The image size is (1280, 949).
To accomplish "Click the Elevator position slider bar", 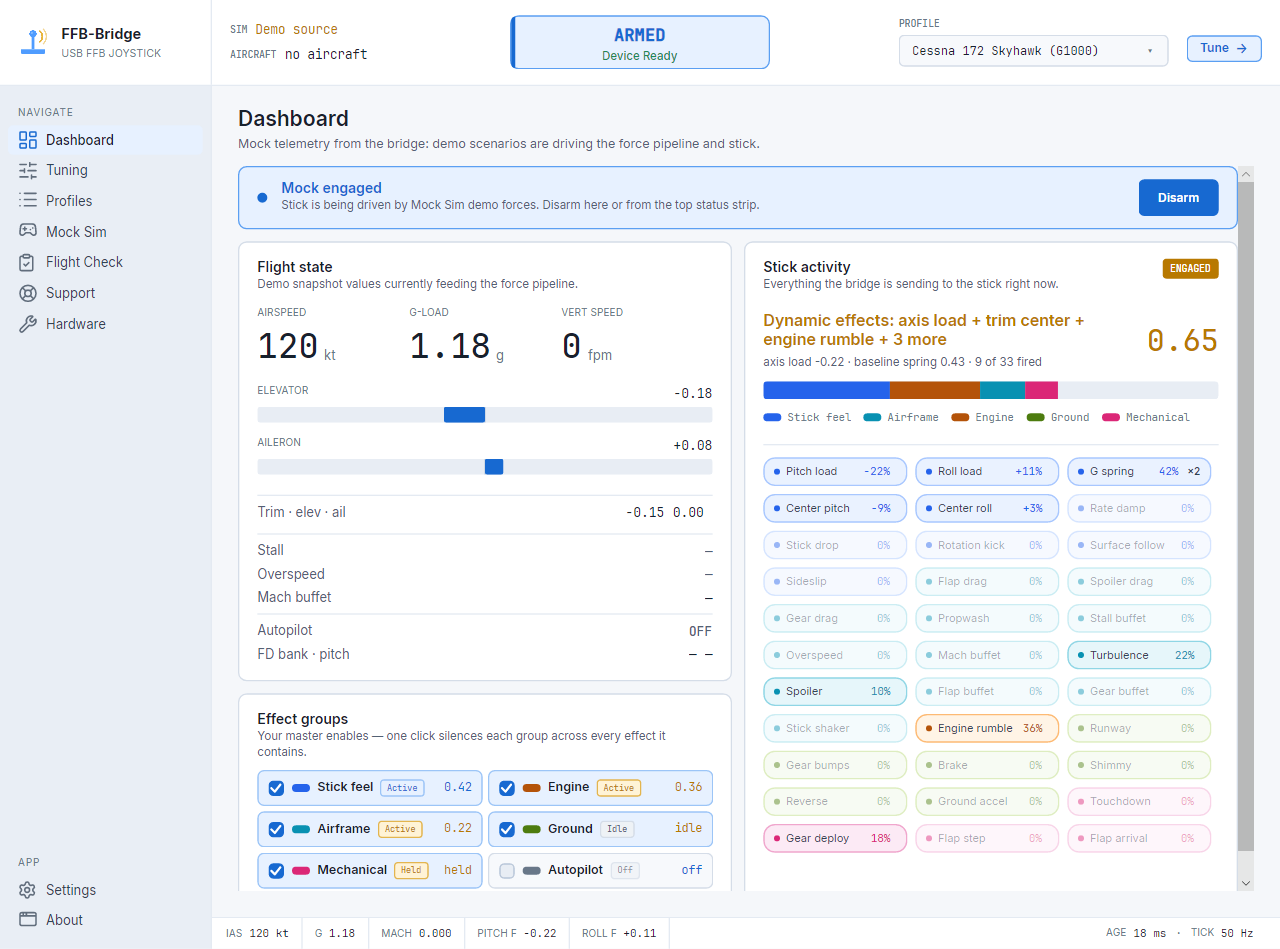I will click(x=485, y=415).
